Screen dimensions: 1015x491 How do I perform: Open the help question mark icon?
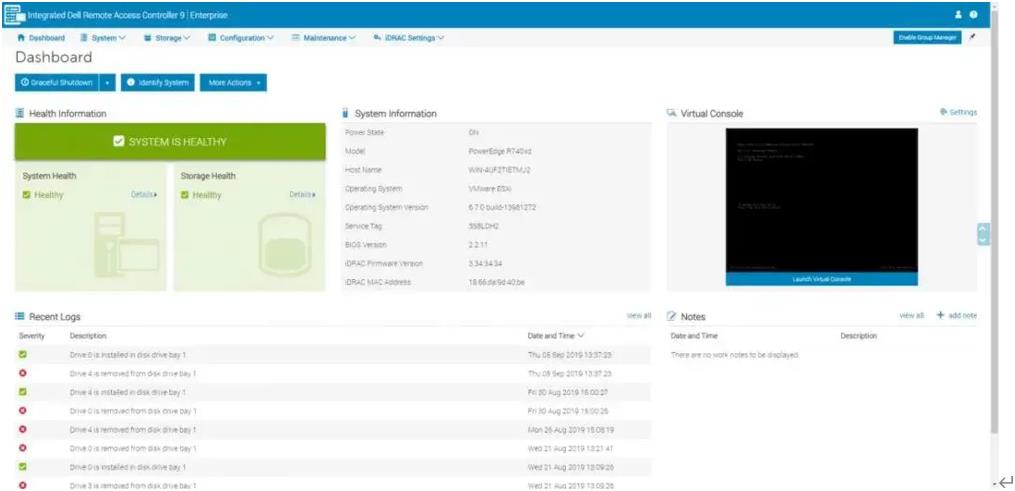(974, 15)
